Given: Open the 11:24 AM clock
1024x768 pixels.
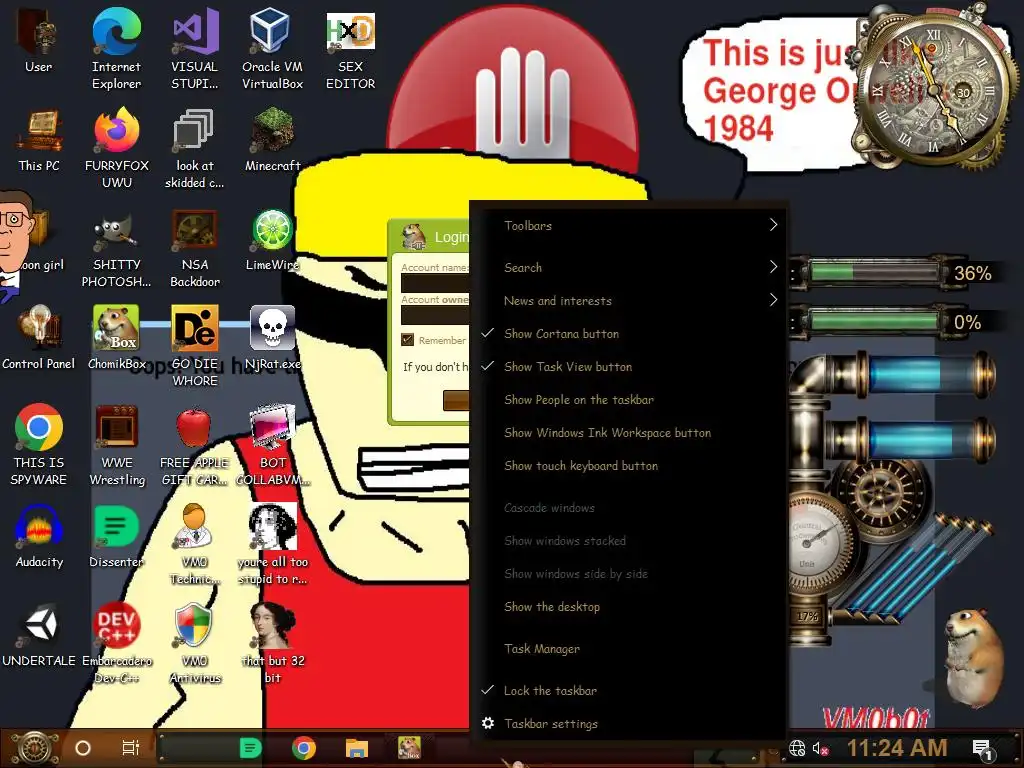Looking at the screenshot, I should (897, 748).
